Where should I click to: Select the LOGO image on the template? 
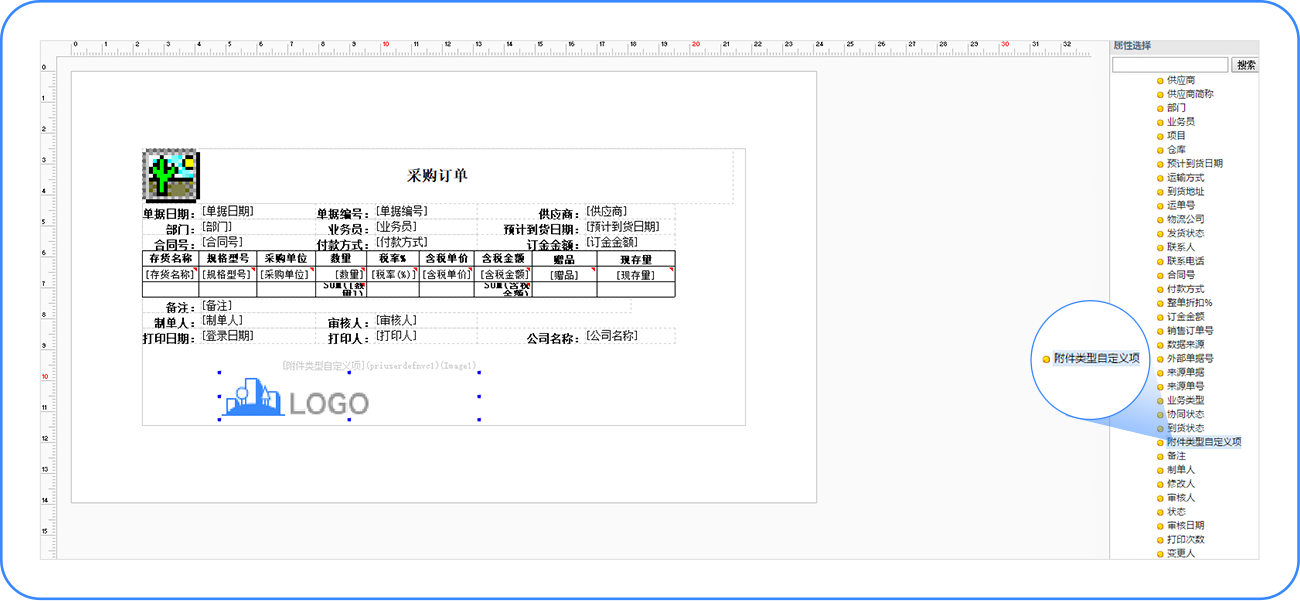296,398
